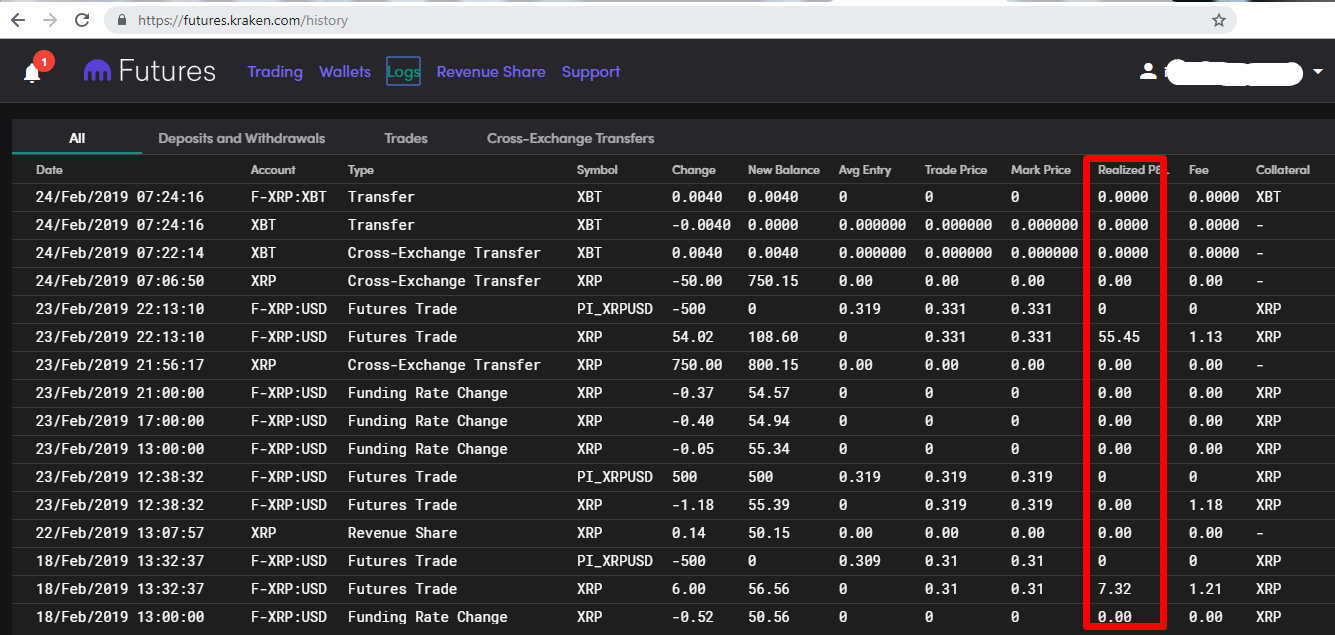Screen dimensions: 1335x635
Task: Click the date 23/Feb/2019 21:00:00
Action: [120, 393]
